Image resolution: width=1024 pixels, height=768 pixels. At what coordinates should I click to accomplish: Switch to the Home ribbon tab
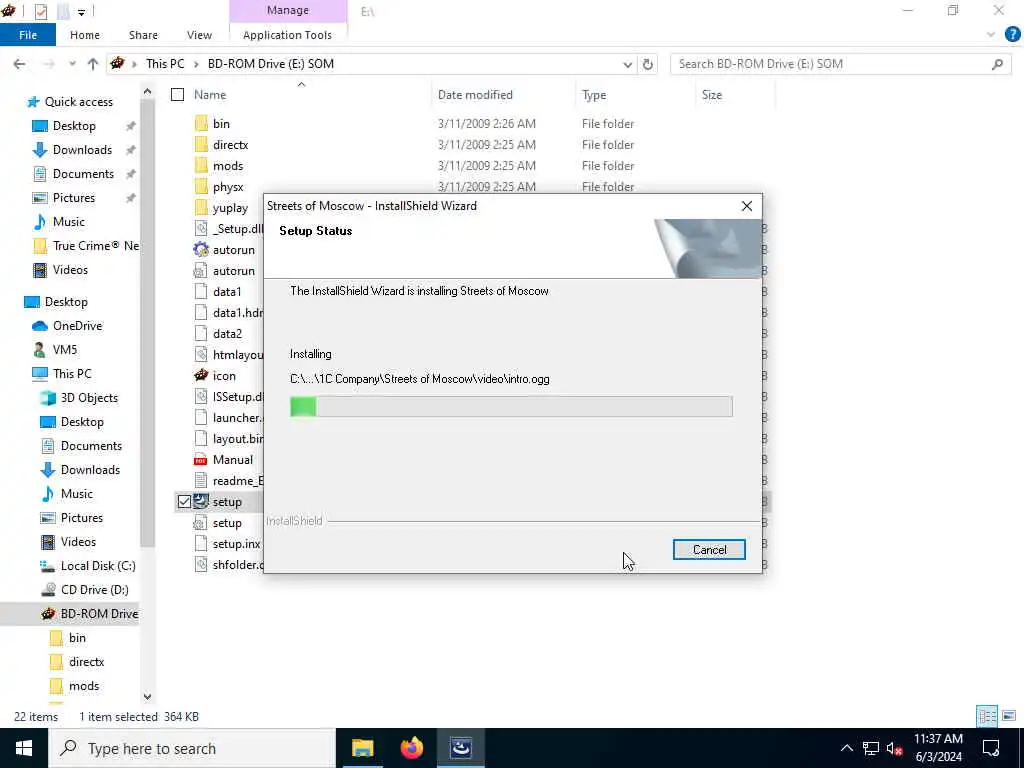coord(85,35)
